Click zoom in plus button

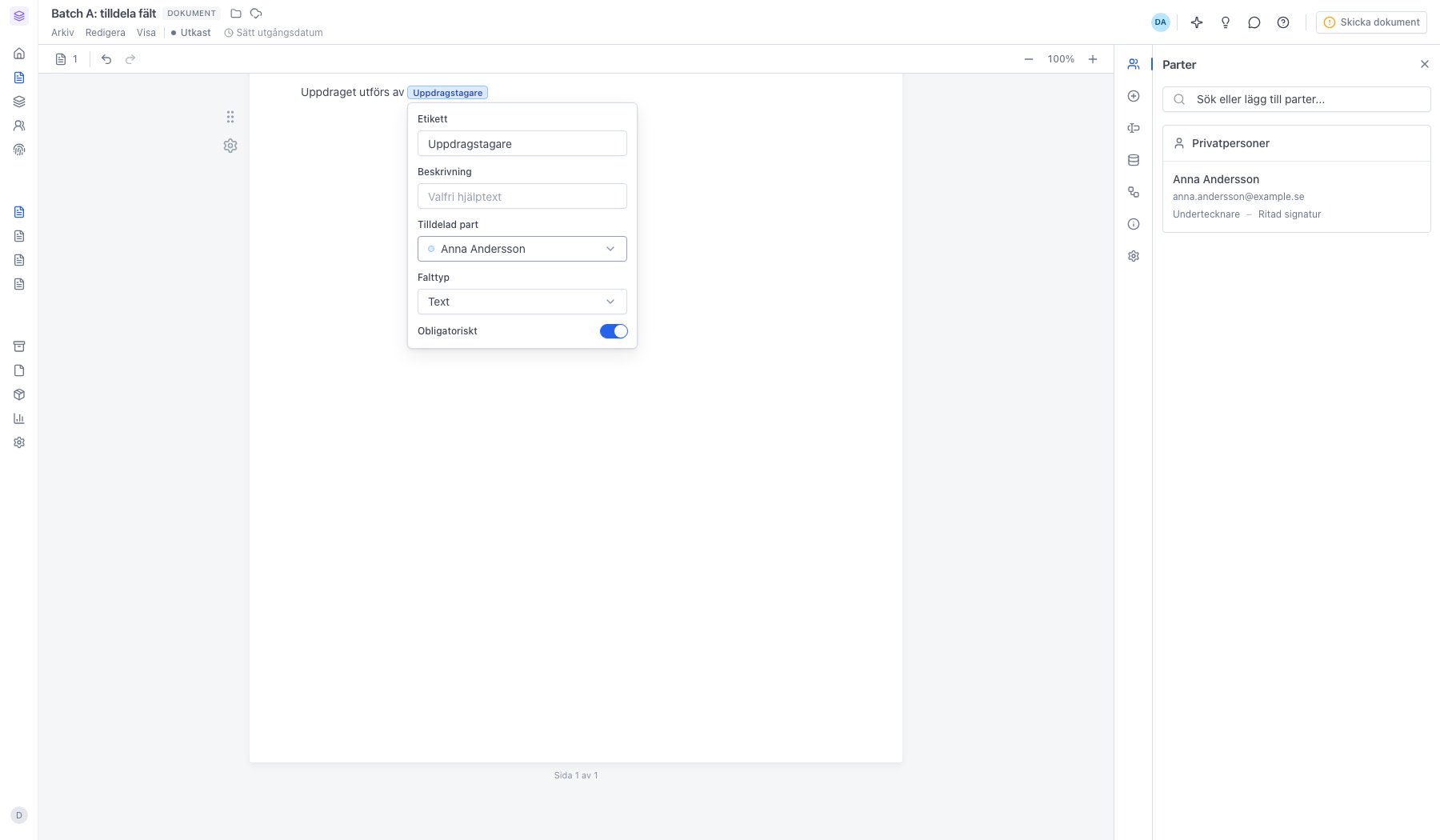pos(1093,59)
